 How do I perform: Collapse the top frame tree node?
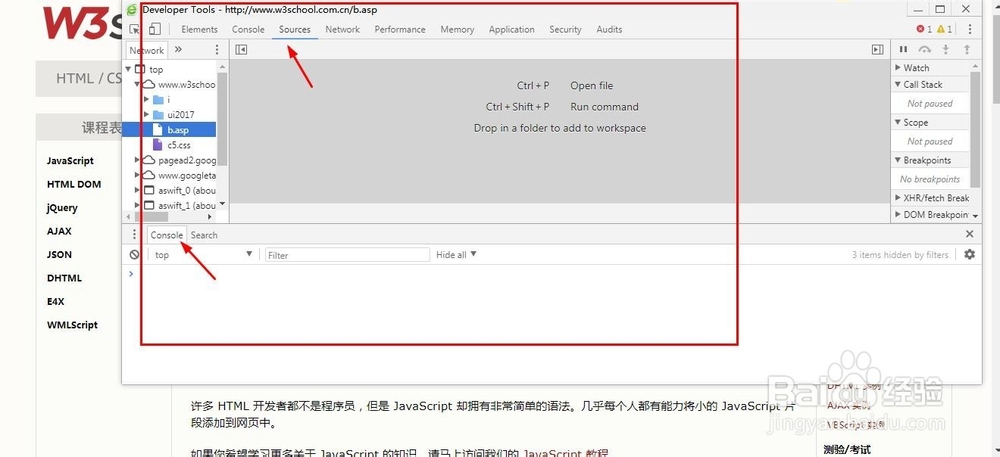click(x=128, y=69)
